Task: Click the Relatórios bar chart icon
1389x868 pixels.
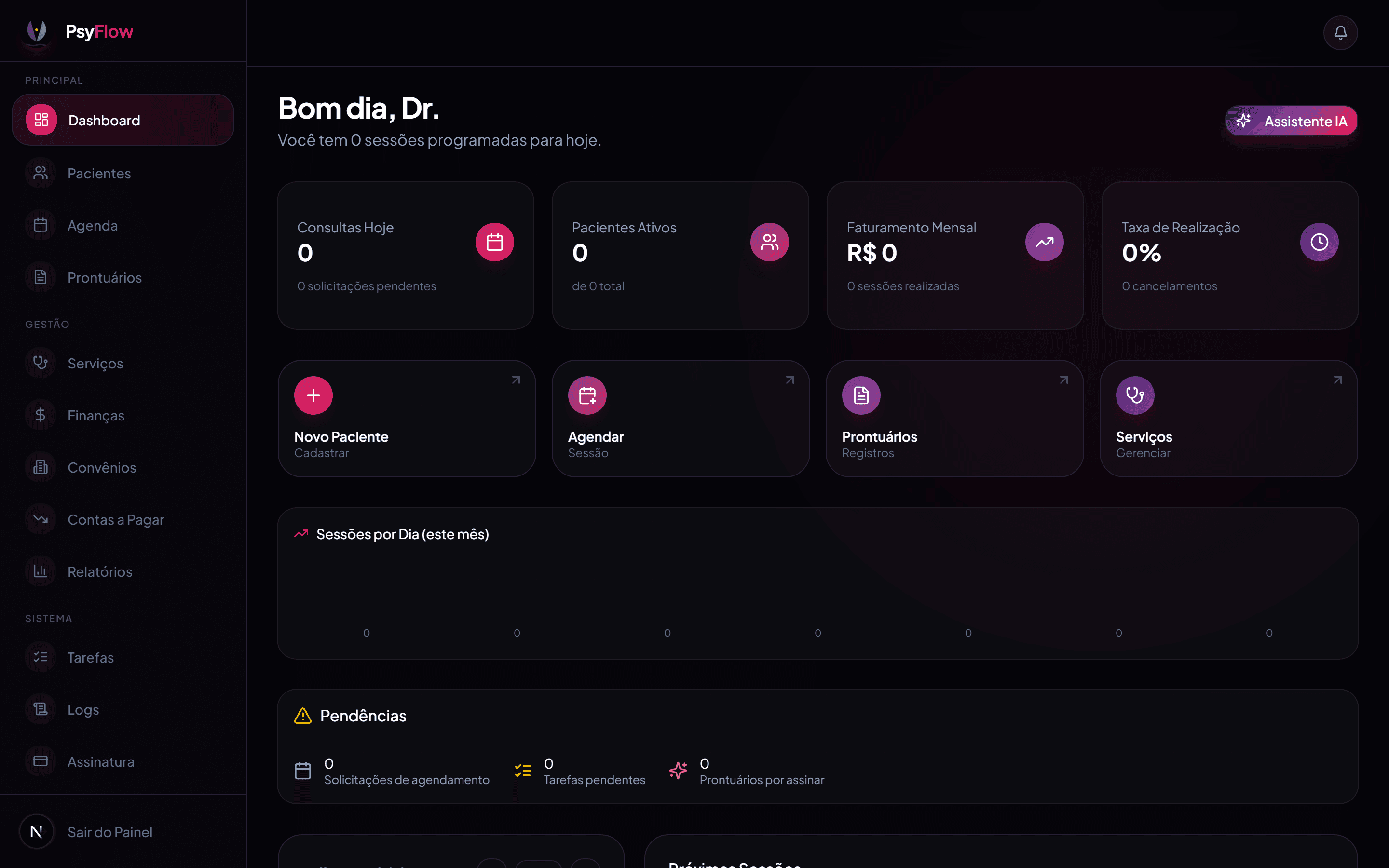Action: (40, 571)
